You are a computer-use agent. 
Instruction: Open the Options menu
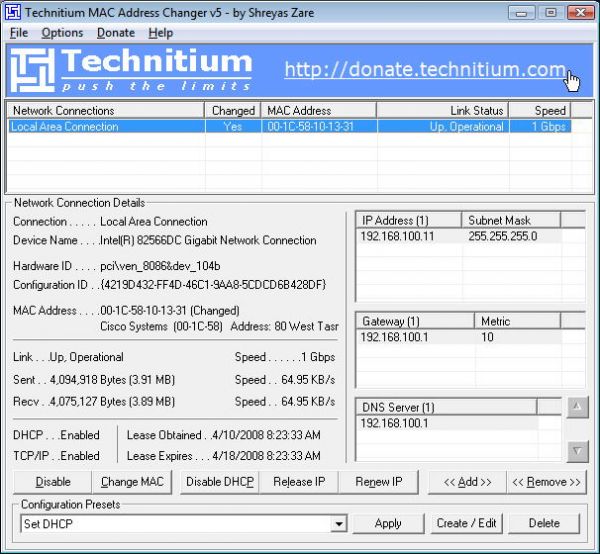[62, 33]
